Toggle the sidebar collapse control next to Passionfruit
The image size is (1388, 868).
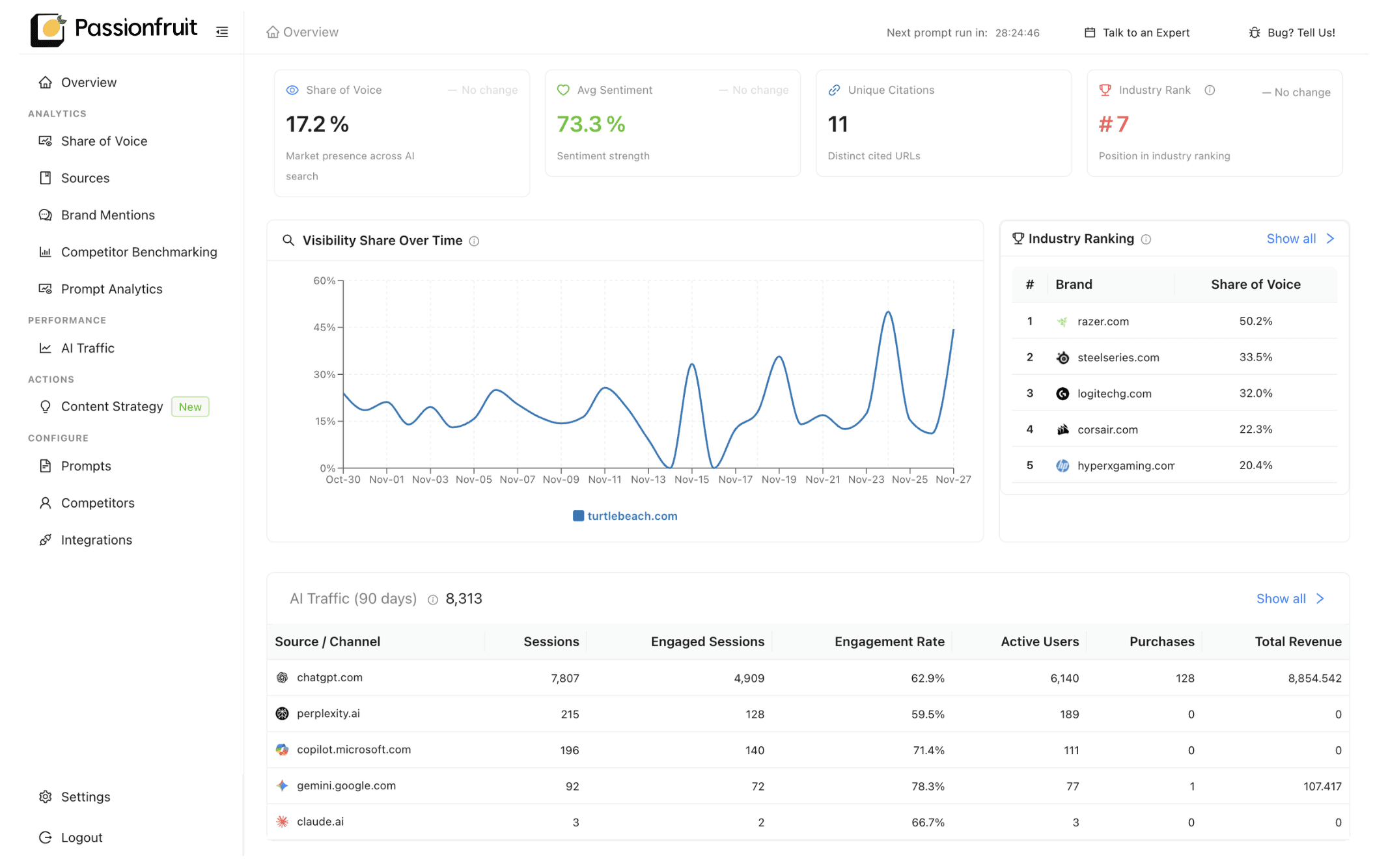tap(221, 31)
